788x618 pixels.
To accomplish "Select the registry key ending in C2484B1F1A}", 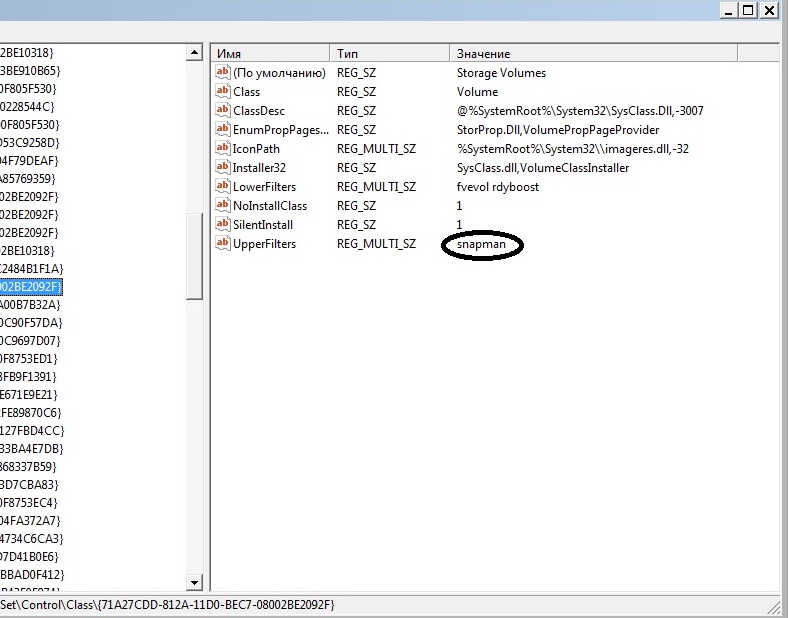I will pos(32,268).
